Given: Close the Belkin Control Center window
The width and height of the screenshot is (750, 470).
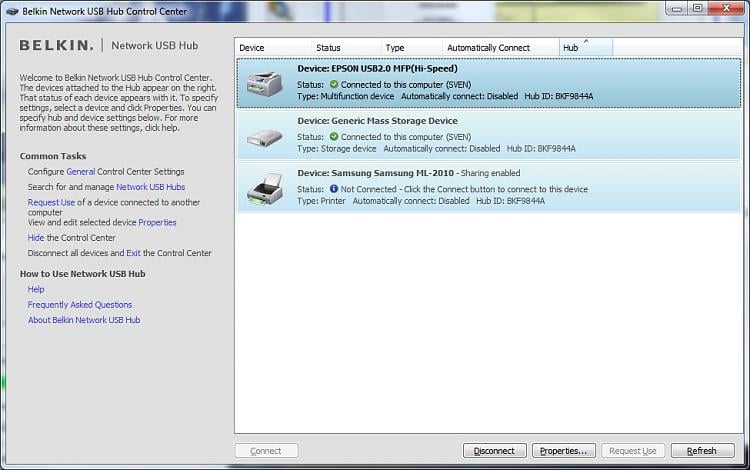Looking at the screenshot, I should pos(726,8).
